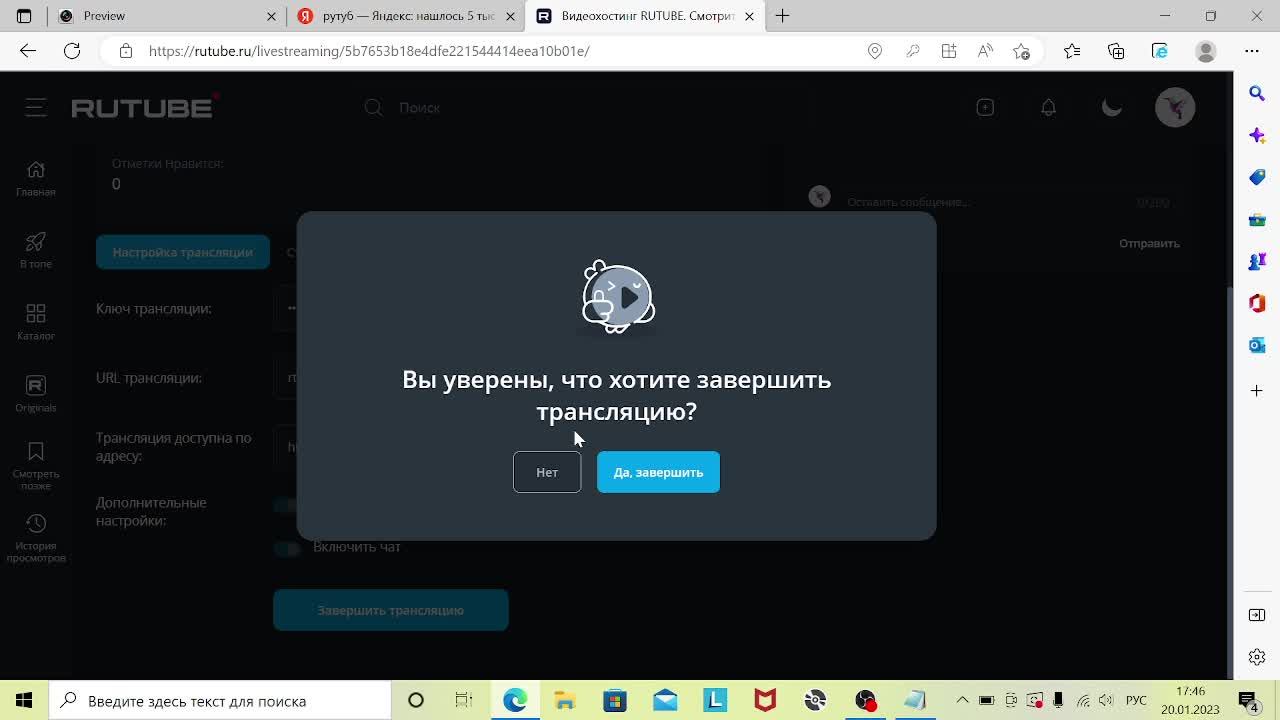Open the Favorites list
Image resolution: width=1280 pixels, height=720 pixels.
(x=1072, y=51)
